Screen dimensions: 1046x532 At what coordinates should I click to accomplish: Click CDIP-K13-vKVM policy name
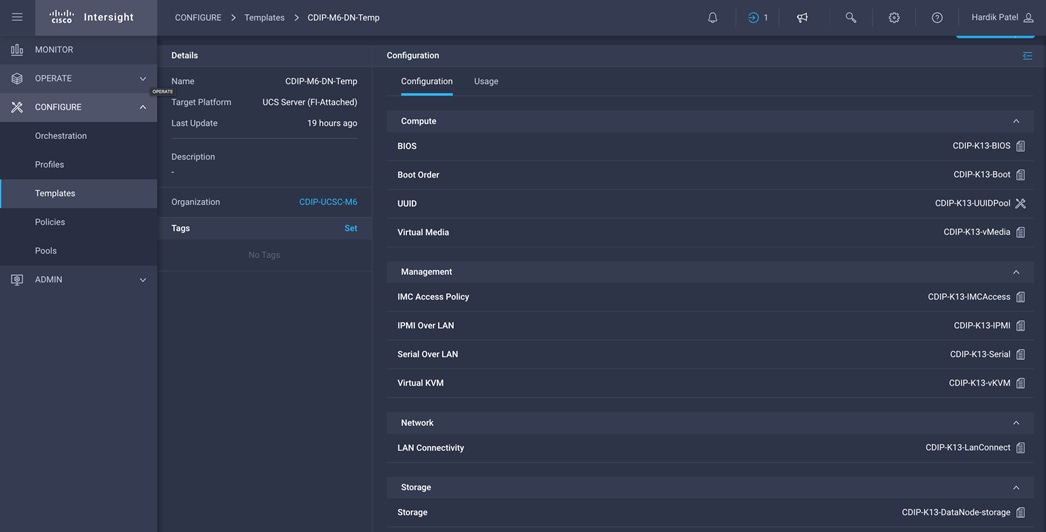click(x=979, y=383)
